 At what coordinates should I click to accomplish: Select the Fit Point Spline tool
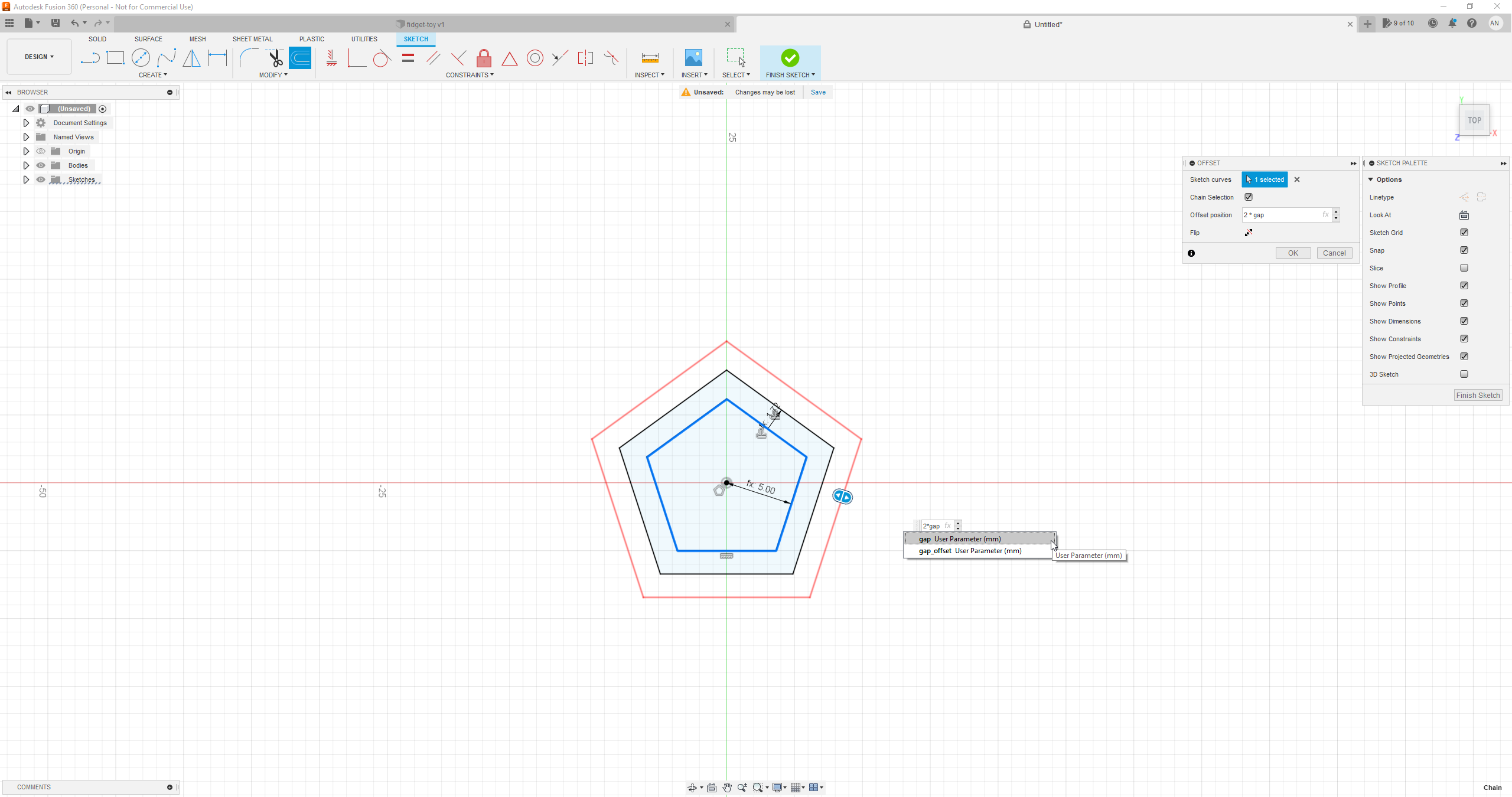point(167,58)
